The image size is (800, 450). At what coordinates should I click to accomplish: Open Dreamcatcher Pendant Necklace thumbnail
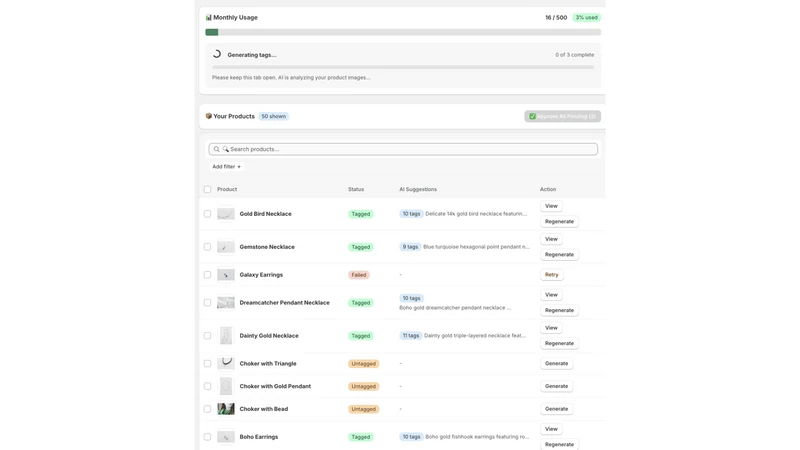226,303
